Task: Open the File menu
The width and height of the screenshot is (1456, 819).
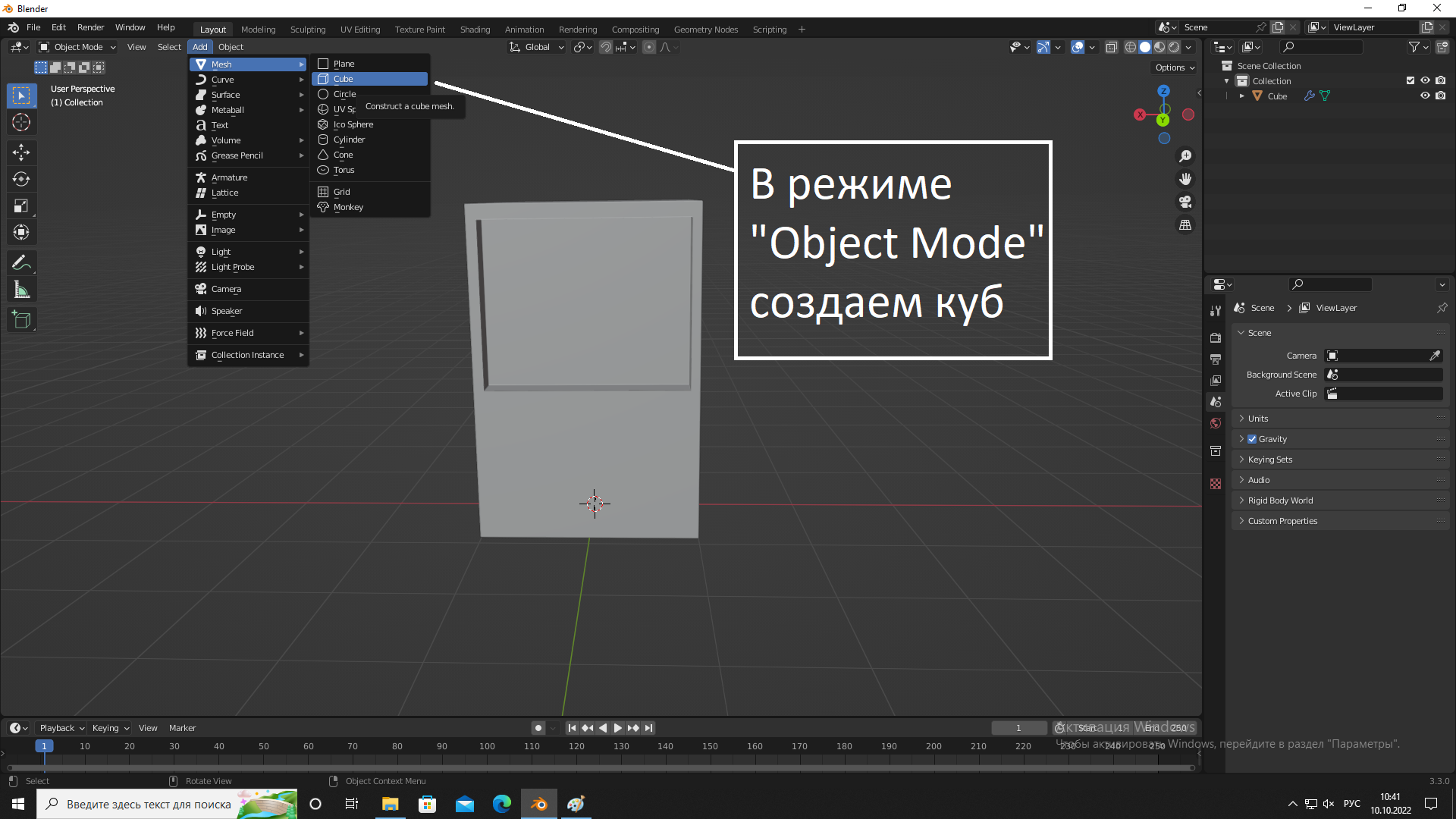Action: (33, 27)
